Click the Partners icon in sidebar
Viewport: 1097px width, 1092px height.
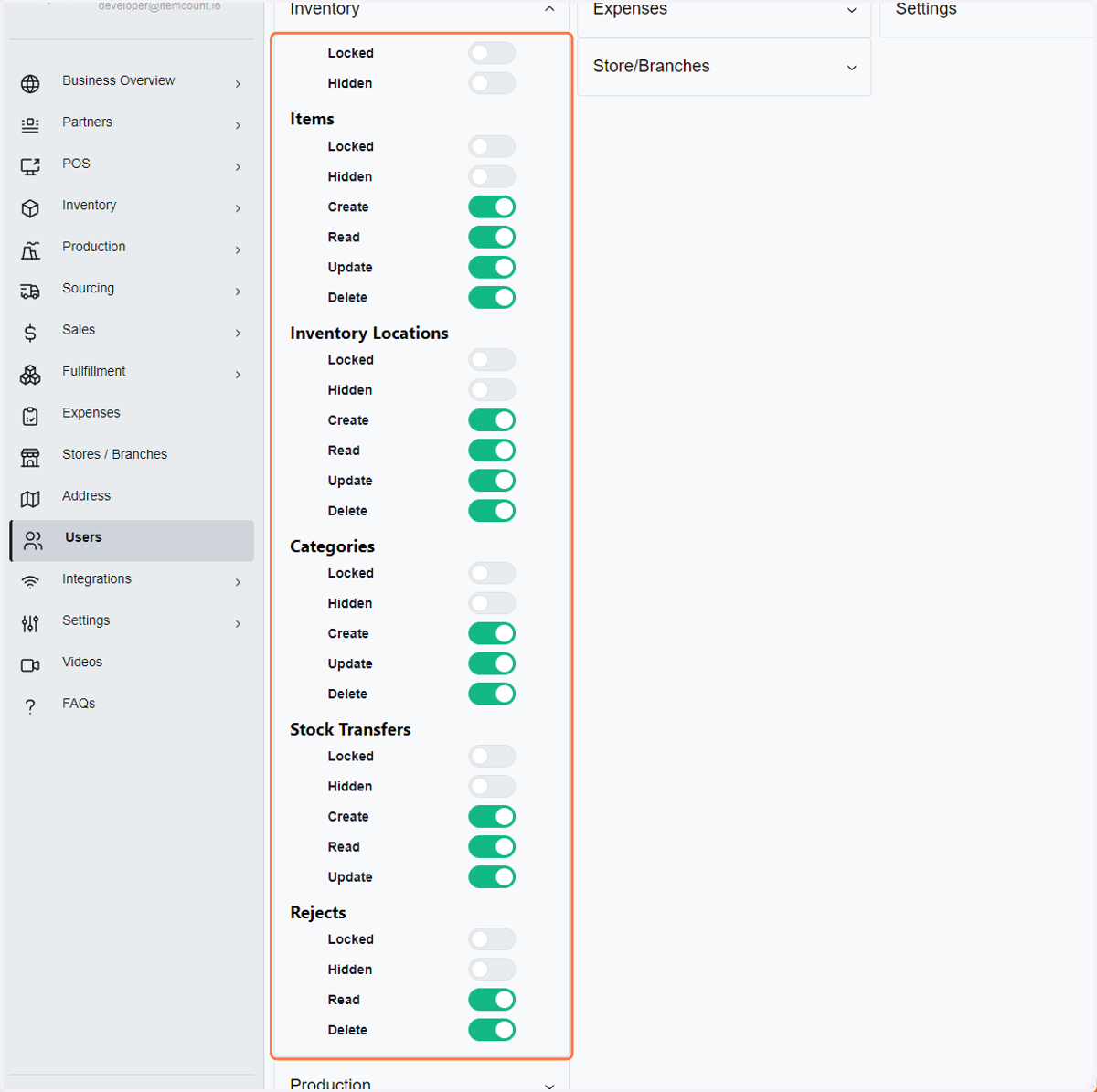click(30, 125)
